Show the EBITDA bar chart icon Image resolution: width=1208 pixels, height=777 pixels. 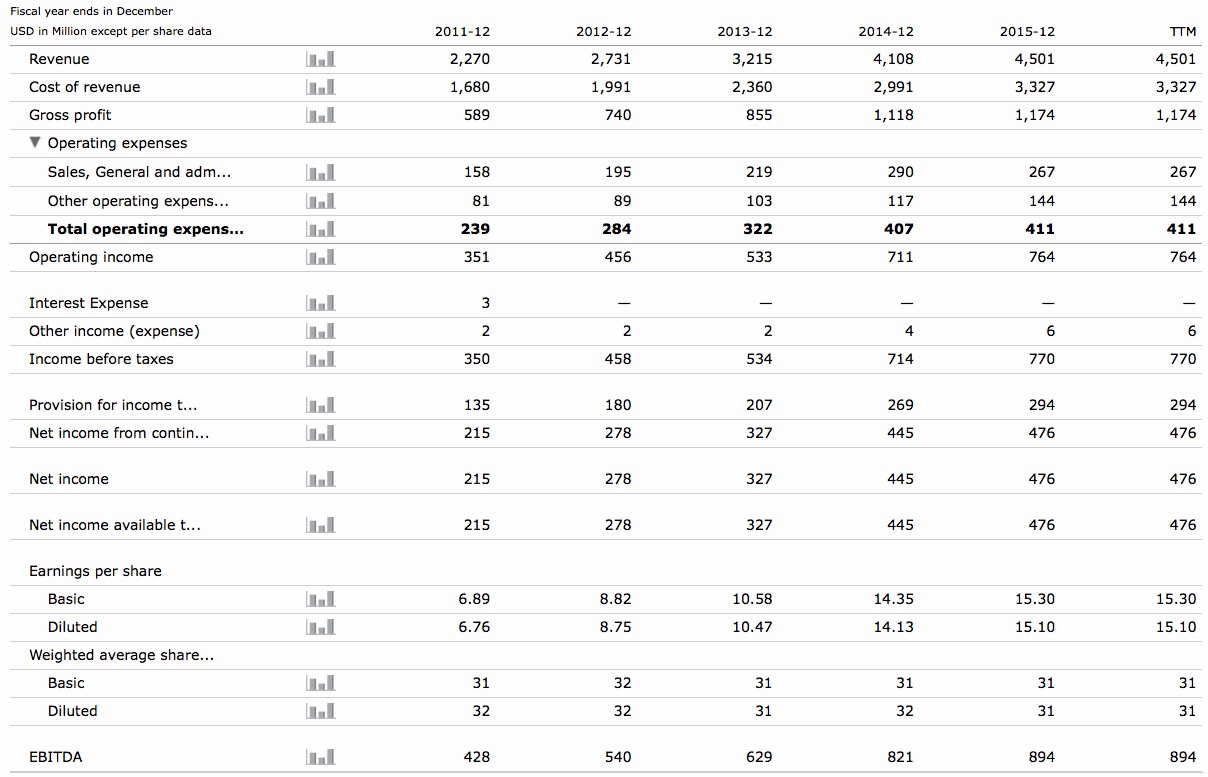(x=320, y=757)
